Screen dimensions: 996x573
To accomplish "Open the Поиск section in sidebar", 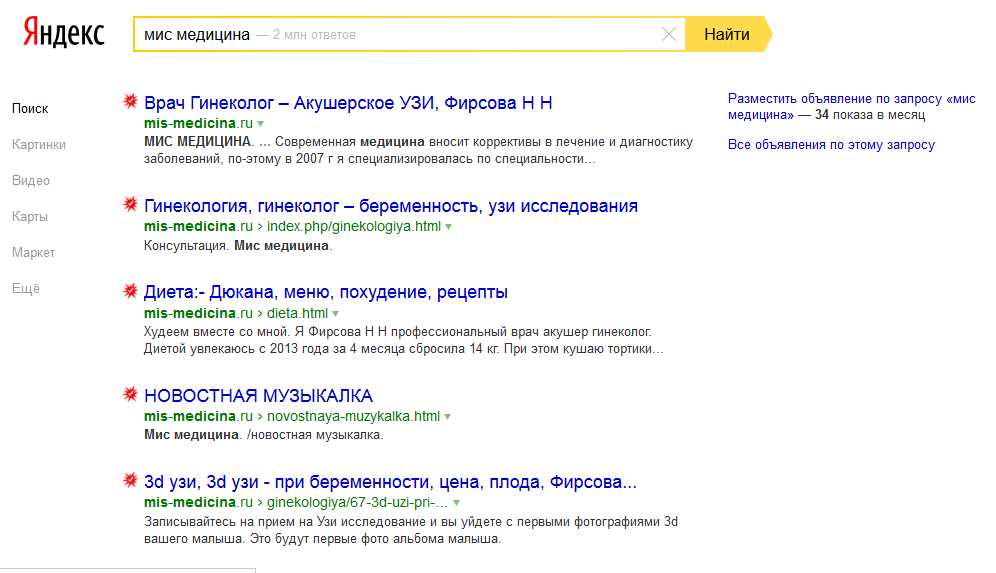I will 30,109.
